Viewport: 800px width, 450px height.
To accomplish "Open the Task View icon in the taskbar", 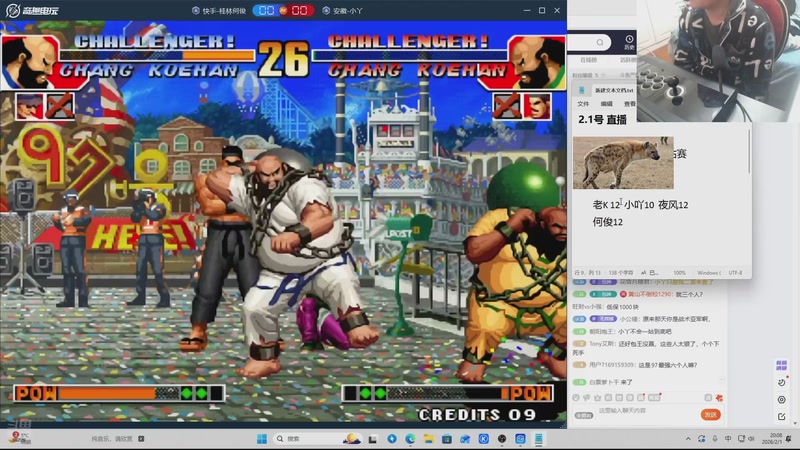I will coord(373,439).
